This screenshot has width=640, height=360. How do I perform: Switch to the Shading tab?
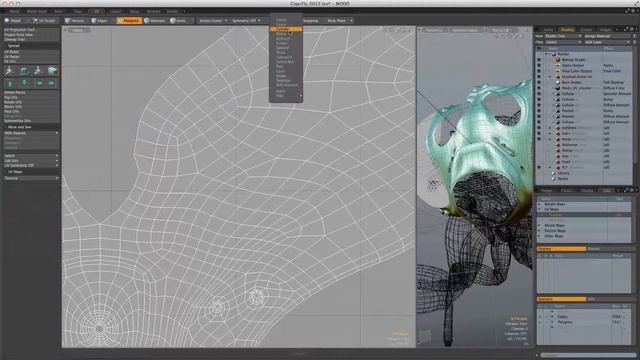coord(567,29)
